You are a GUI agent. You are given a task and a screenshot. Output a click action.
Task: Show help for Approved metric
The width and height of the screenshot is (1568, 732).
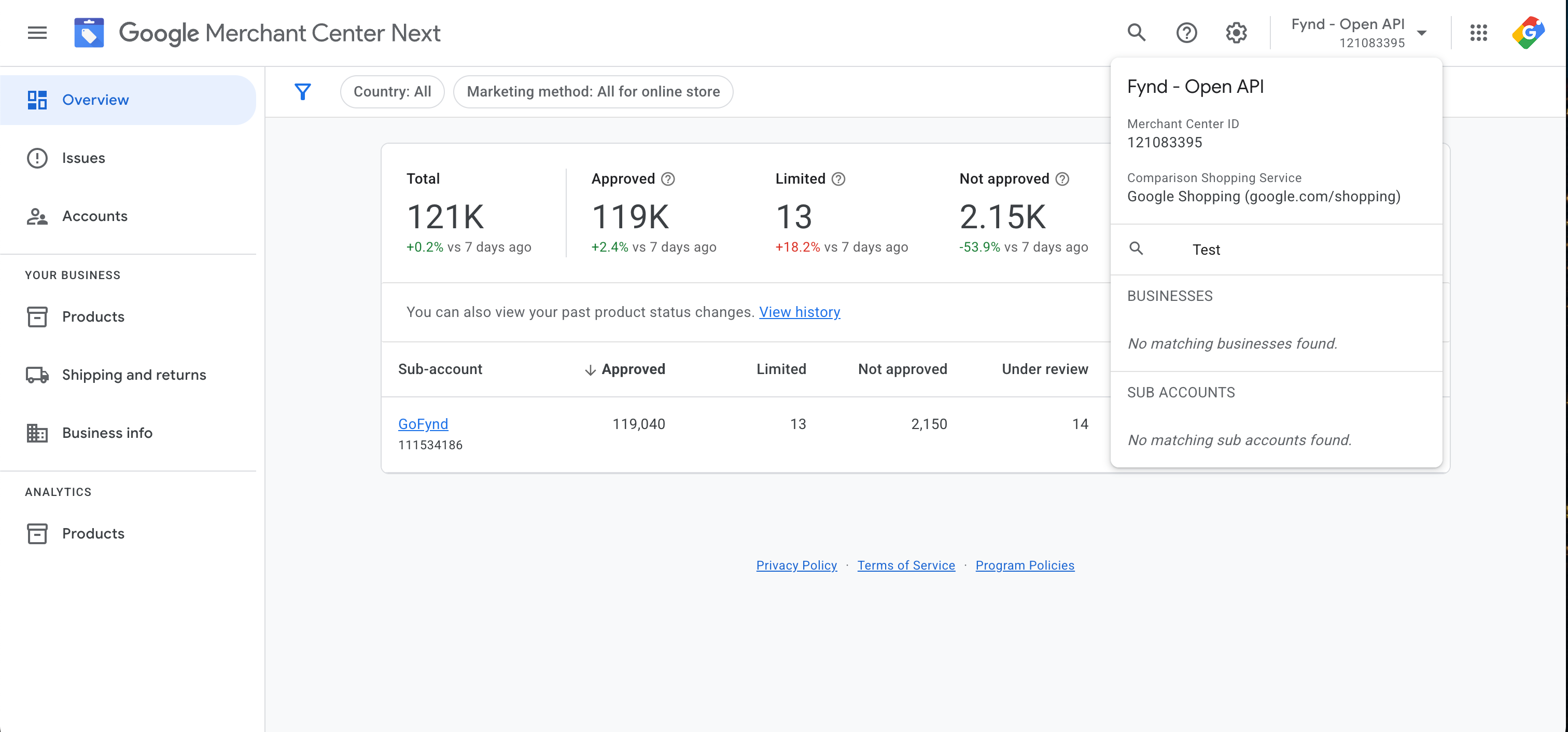668,179
